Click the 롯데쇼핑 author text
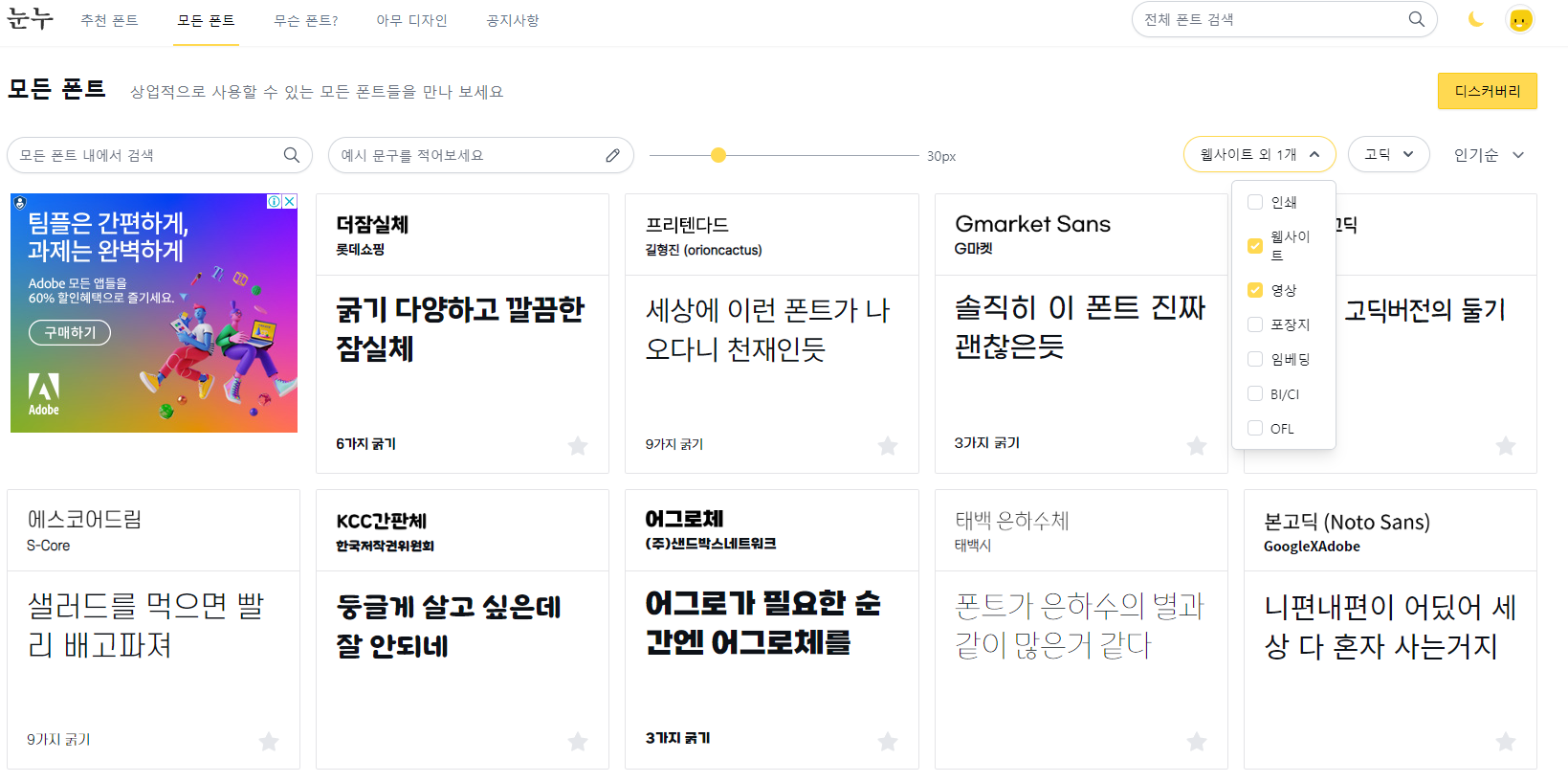The height and width of the screenshot is (782, 1568). [x=360, y=249]
